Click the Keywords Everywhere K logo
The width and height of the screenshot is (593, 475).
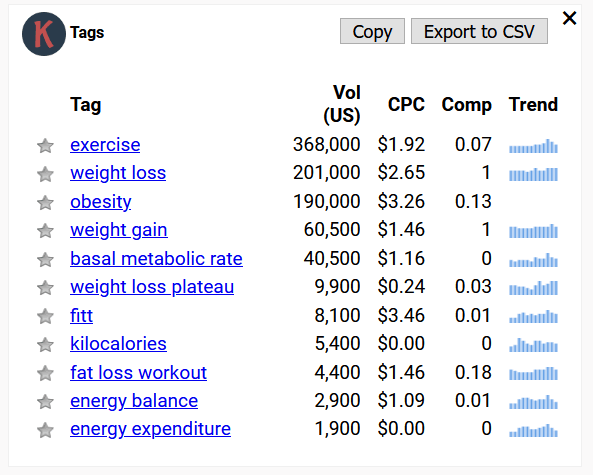(x=44, y=34)
